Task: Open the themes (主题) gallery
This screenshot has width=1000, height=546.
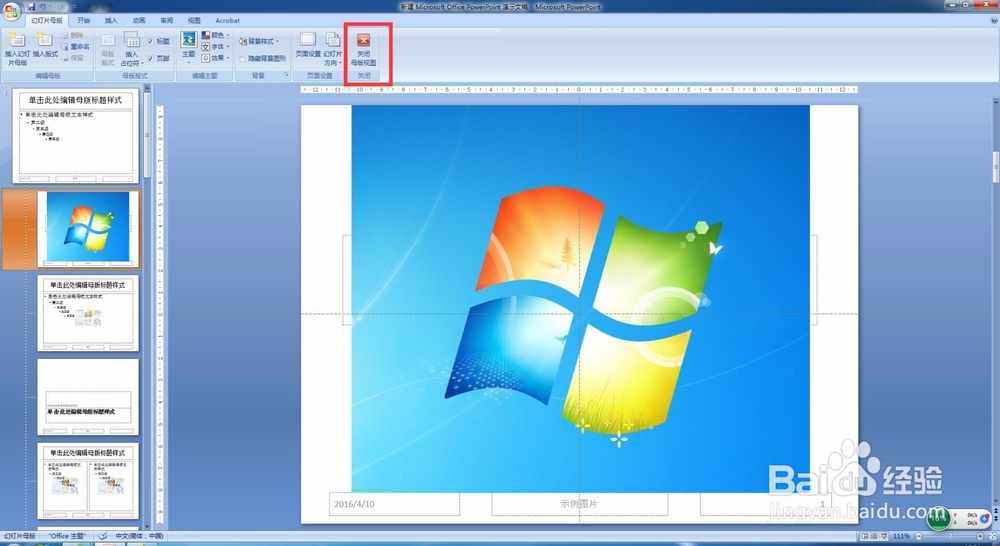Action: coord(189,48)
